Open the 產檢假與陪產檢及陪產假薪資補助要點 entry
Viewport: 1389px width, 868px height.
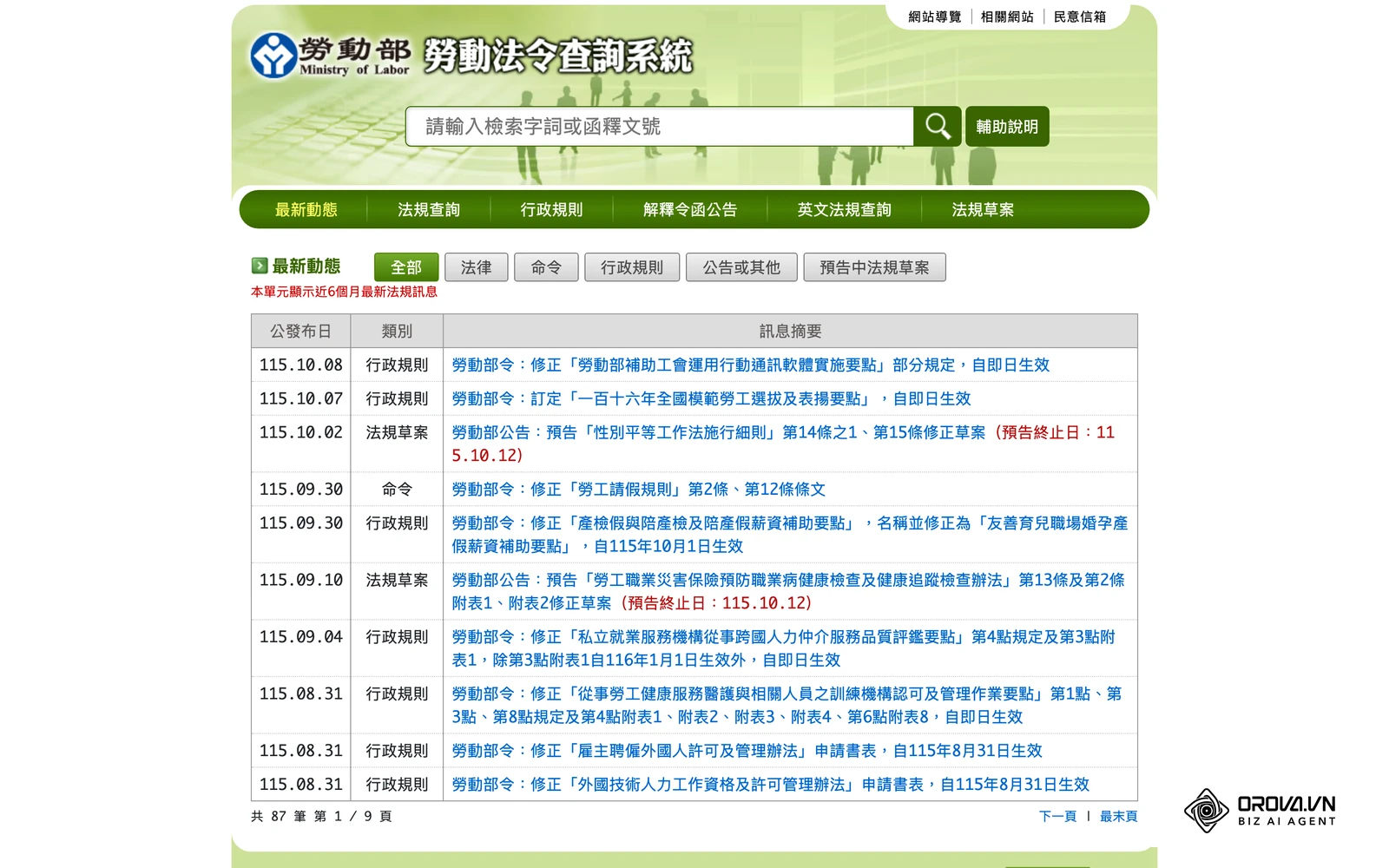(790, 535)
